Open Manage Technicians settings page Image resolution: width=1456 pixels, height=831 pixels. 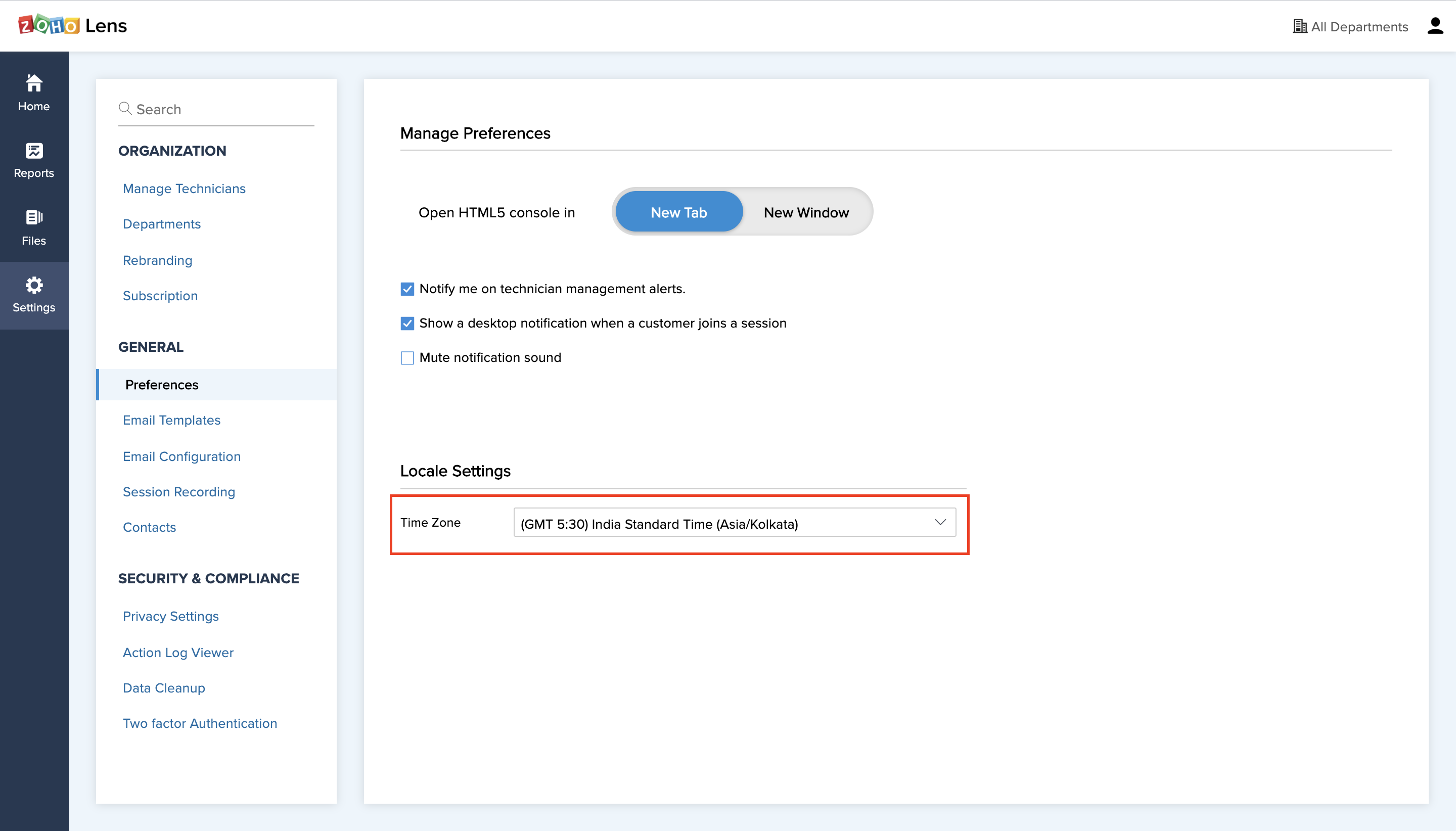[184, 189]
